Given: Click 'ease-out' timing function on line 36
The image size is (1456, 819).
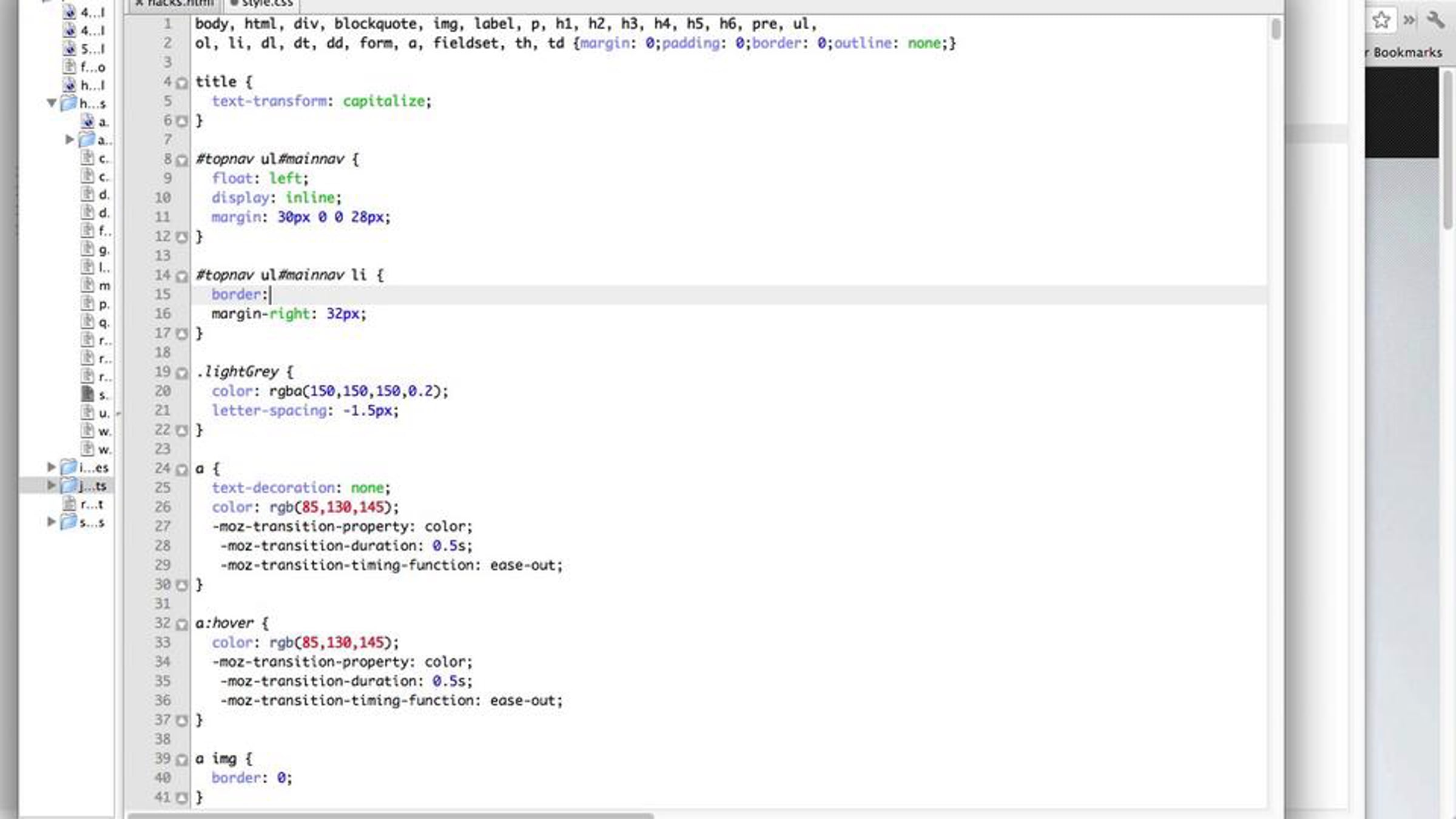Looking at the screenshot, I should pos(523,701).
